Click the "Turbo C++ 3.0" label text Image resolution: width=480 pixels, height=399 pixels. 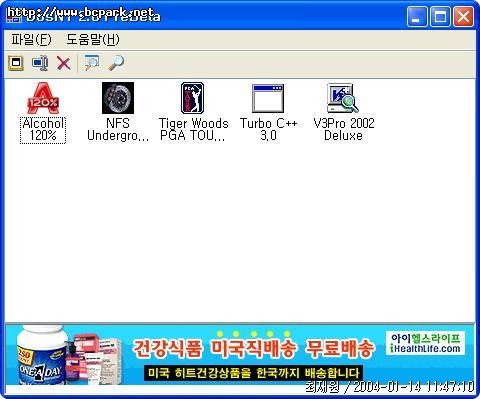[x=268, y=129]
